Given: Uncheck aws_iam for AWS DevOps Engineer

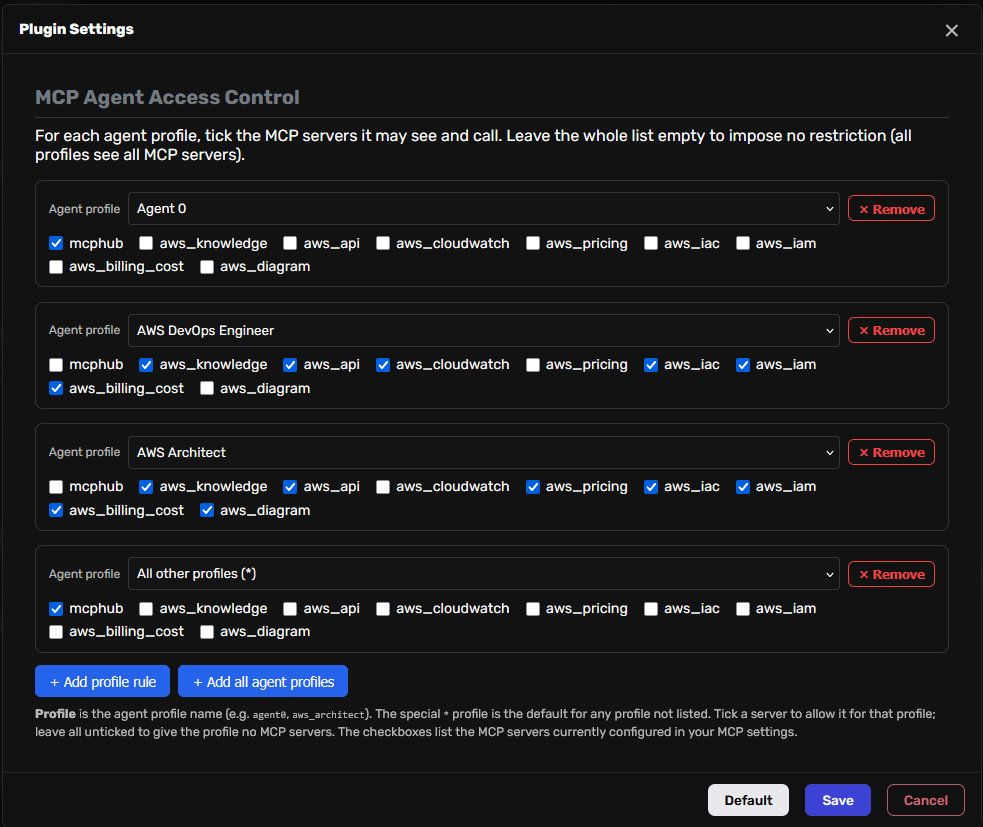Looking at the screenshot, I should [742, 365].
